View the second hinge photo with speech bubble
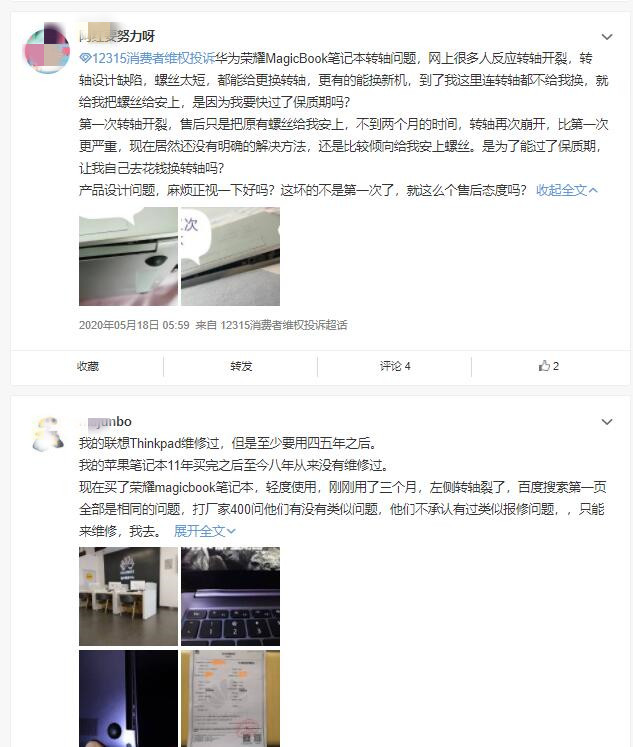This screenshot has height=747, width=633. pos(231,256)
